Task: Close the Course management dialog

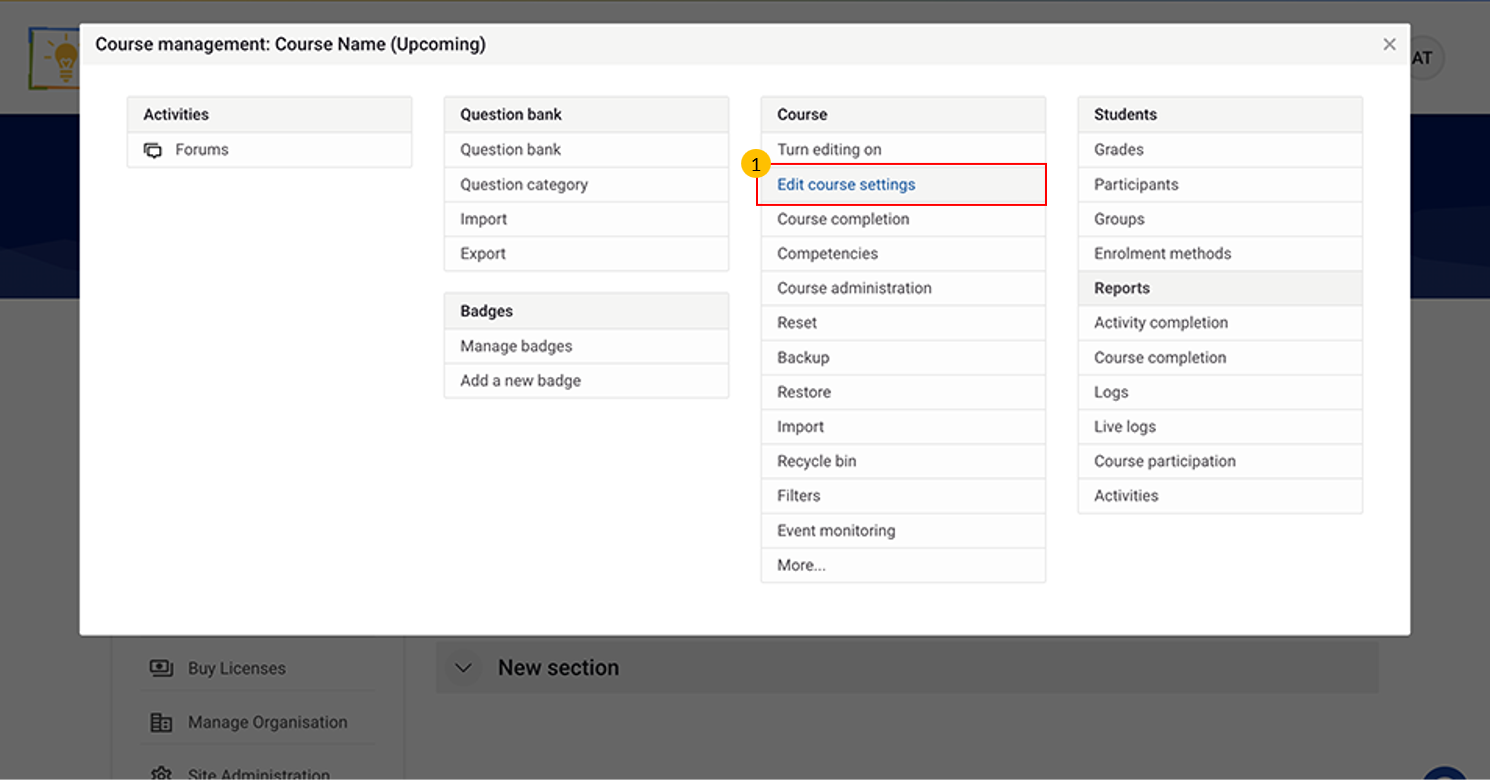Action: [x=1389, y=44]
